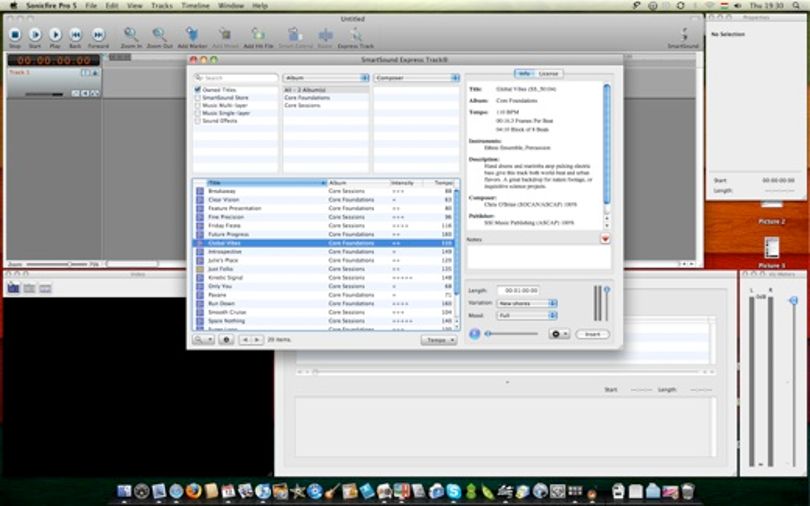Screen dimensions: 810x506
Task: Click the Forward skip button
Action: [x=98, y=35]
